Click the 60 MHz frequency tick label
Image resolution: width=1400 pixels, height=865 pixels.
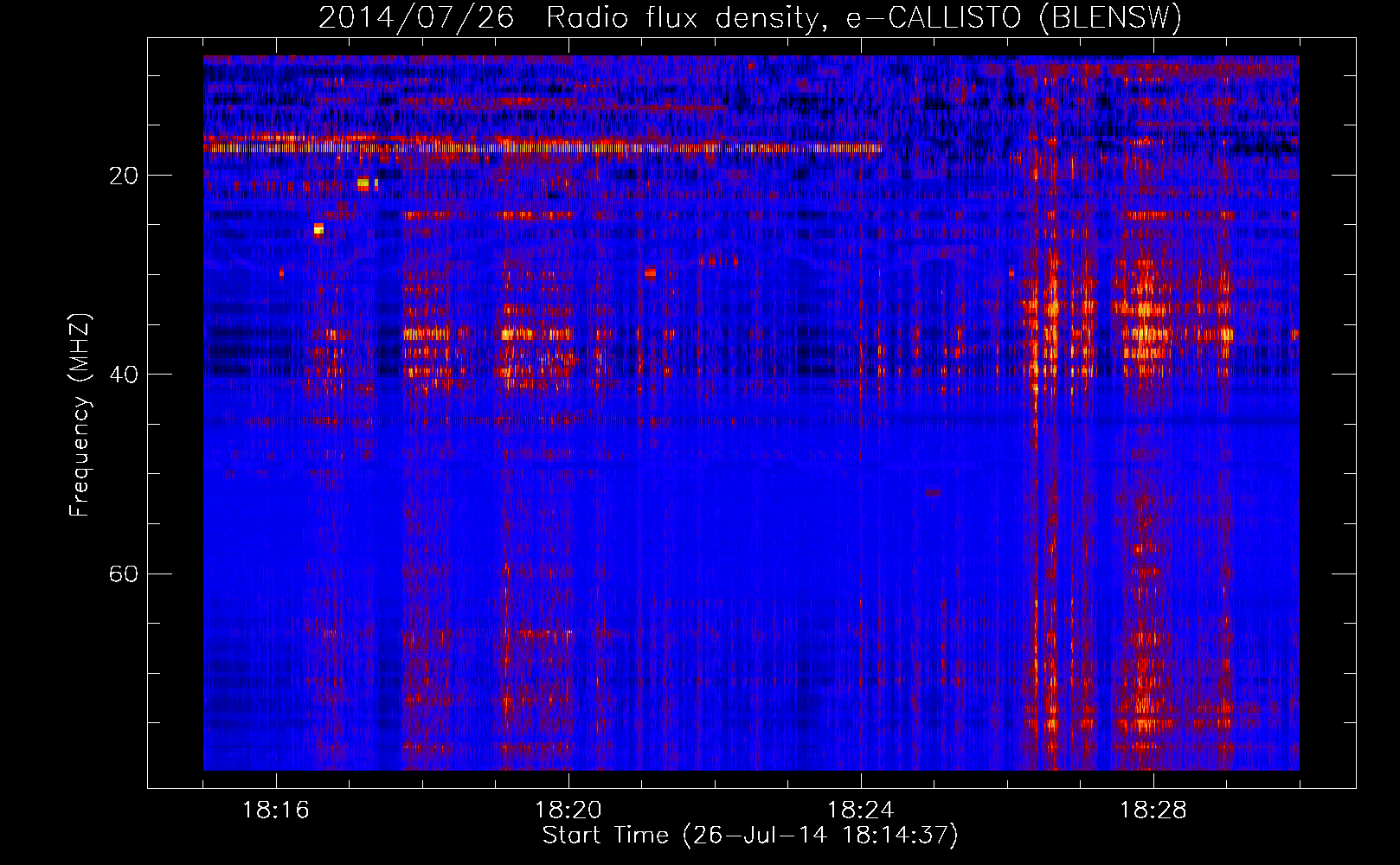[x=124, y=573]
